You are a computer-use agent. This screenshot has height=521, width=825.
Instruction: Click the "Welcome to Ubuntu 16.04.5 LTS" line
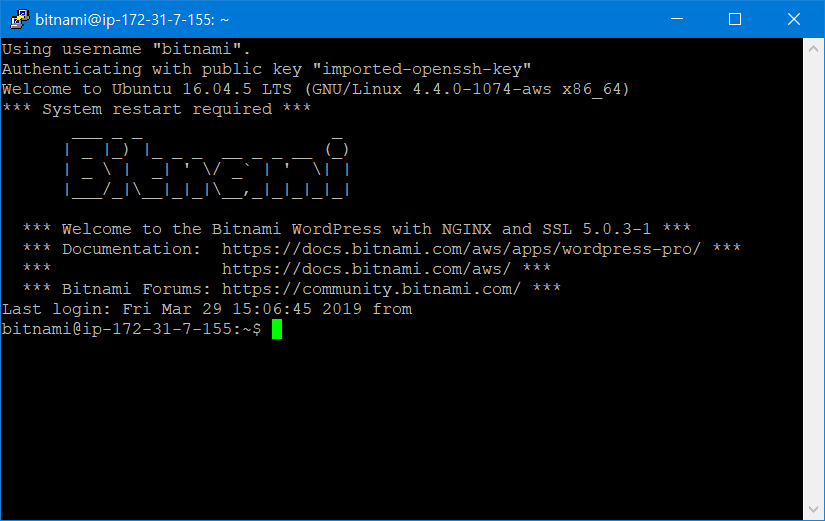(316, 89)
